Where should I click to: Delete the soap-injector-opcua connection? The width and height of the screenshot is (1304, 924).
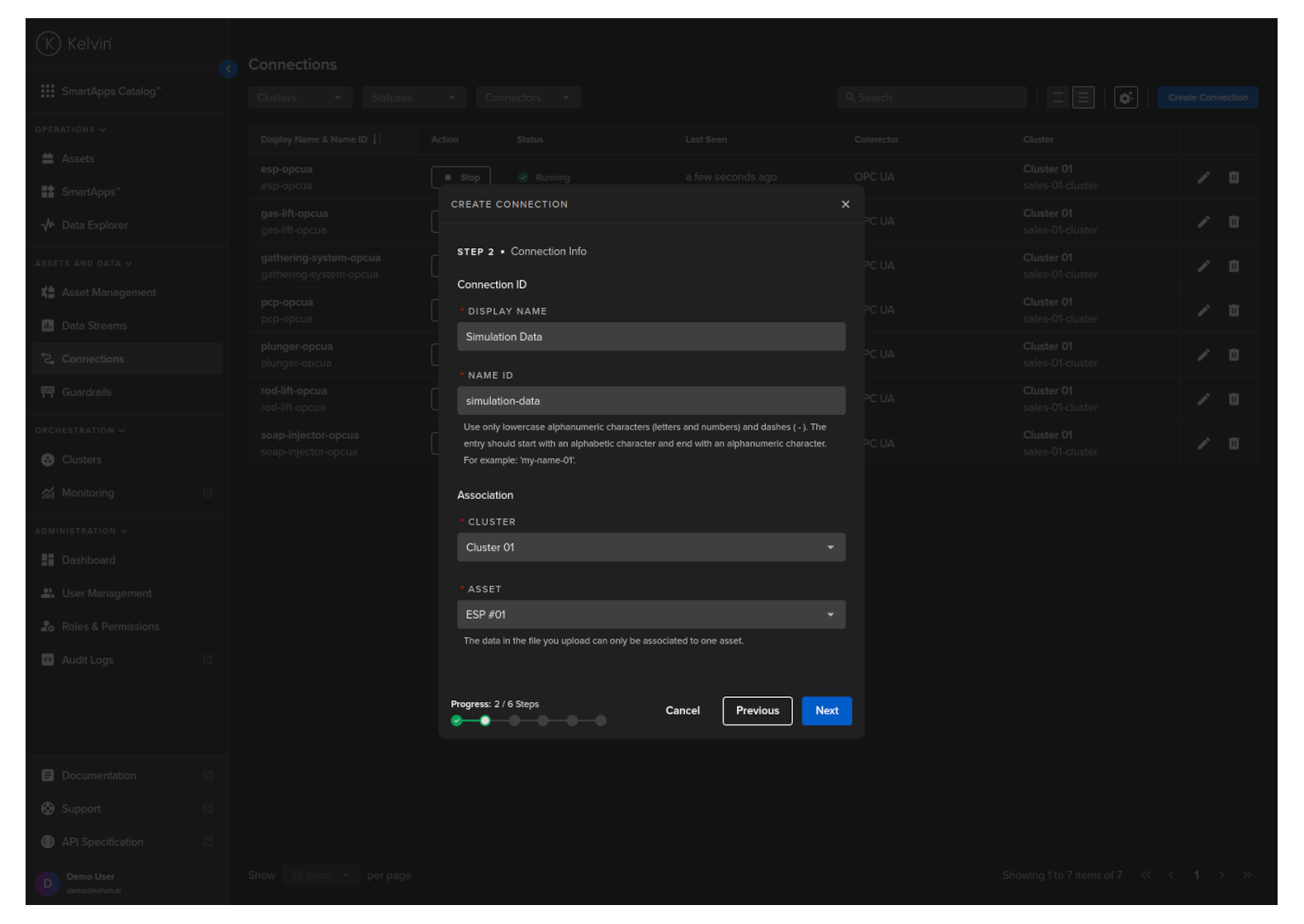[x=1234, y=444]
